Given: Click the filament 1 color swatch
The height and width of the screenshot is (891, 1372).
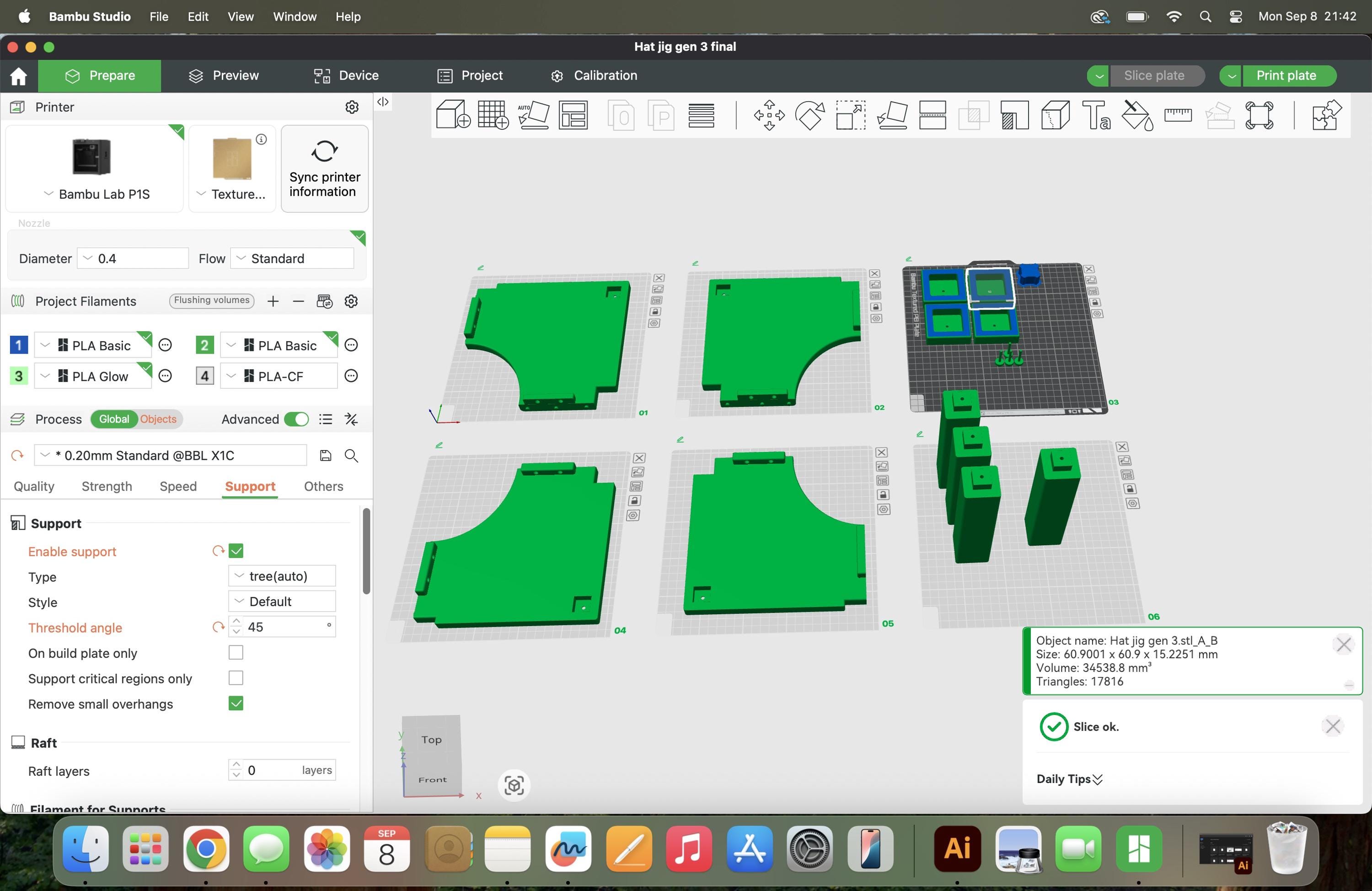Looking at the screenshot, I should (18, 345).
